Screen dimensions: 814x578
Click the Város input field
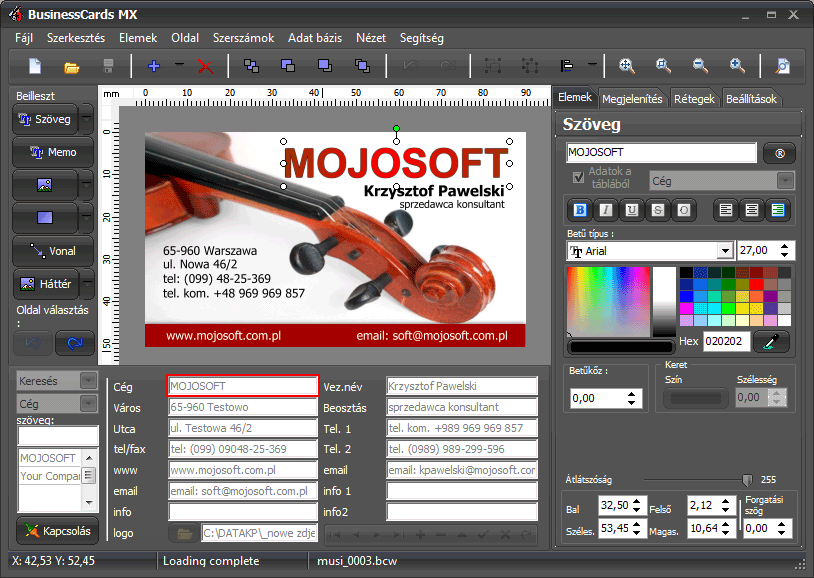[242, 407]
